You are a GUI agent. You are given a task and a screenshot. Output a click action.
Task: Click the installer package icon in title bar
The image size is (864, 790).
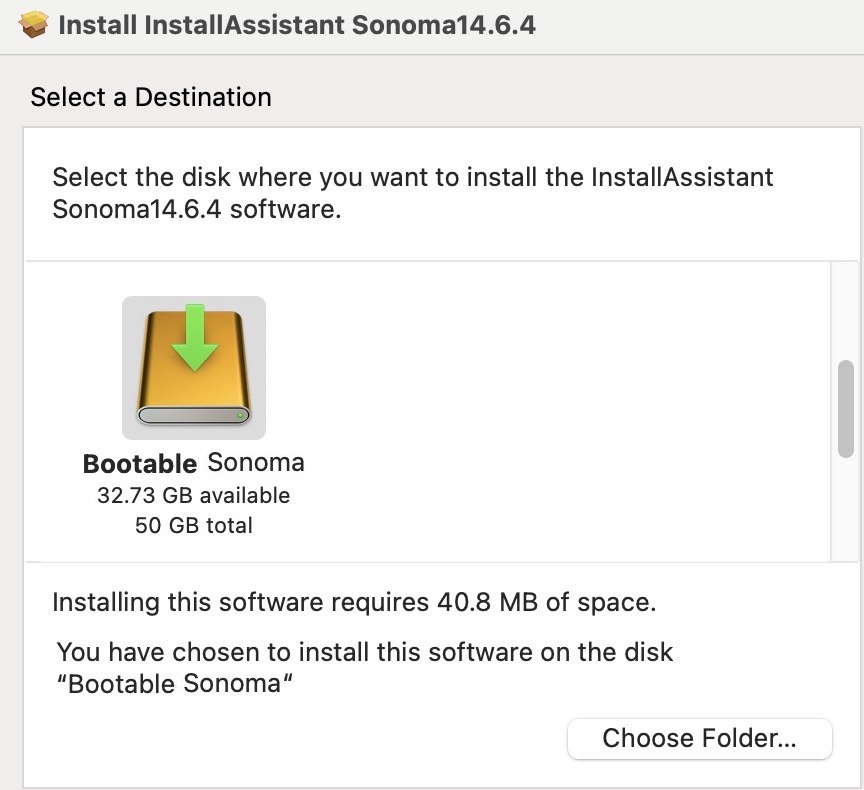pos(34,25)
